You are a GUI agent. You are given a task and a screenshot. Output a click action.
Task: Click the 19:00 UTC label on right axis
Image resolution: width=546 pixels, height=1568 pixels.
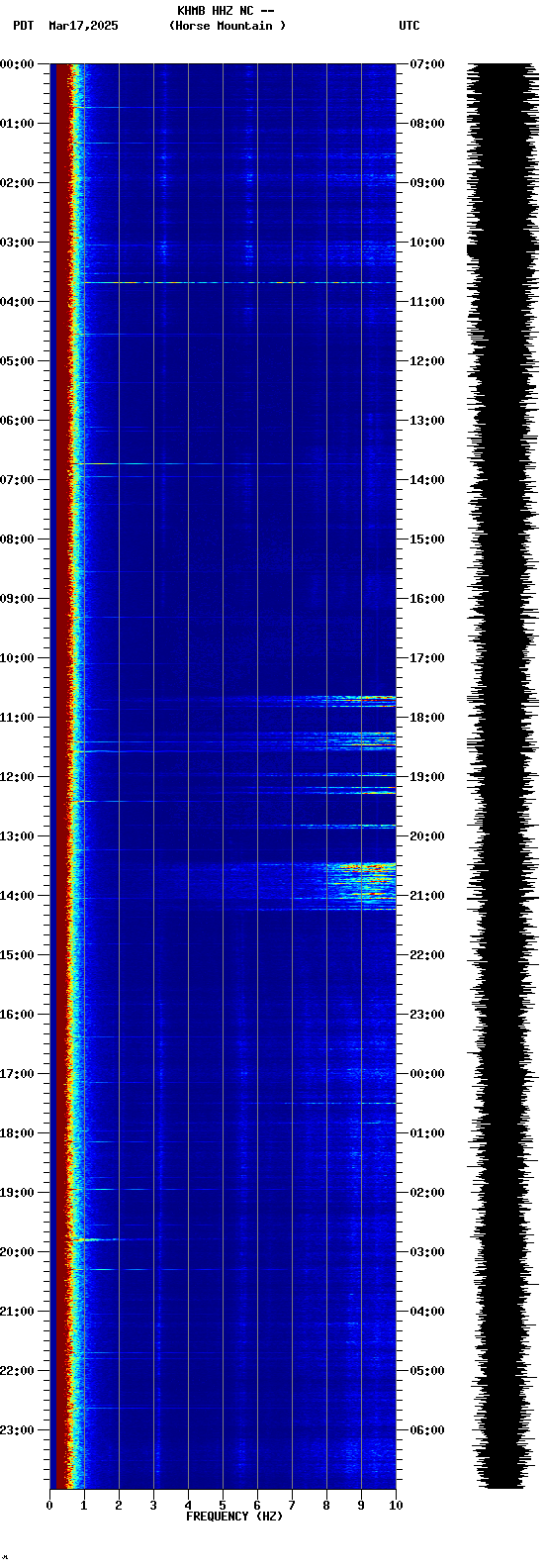click(x=427, y=777)
